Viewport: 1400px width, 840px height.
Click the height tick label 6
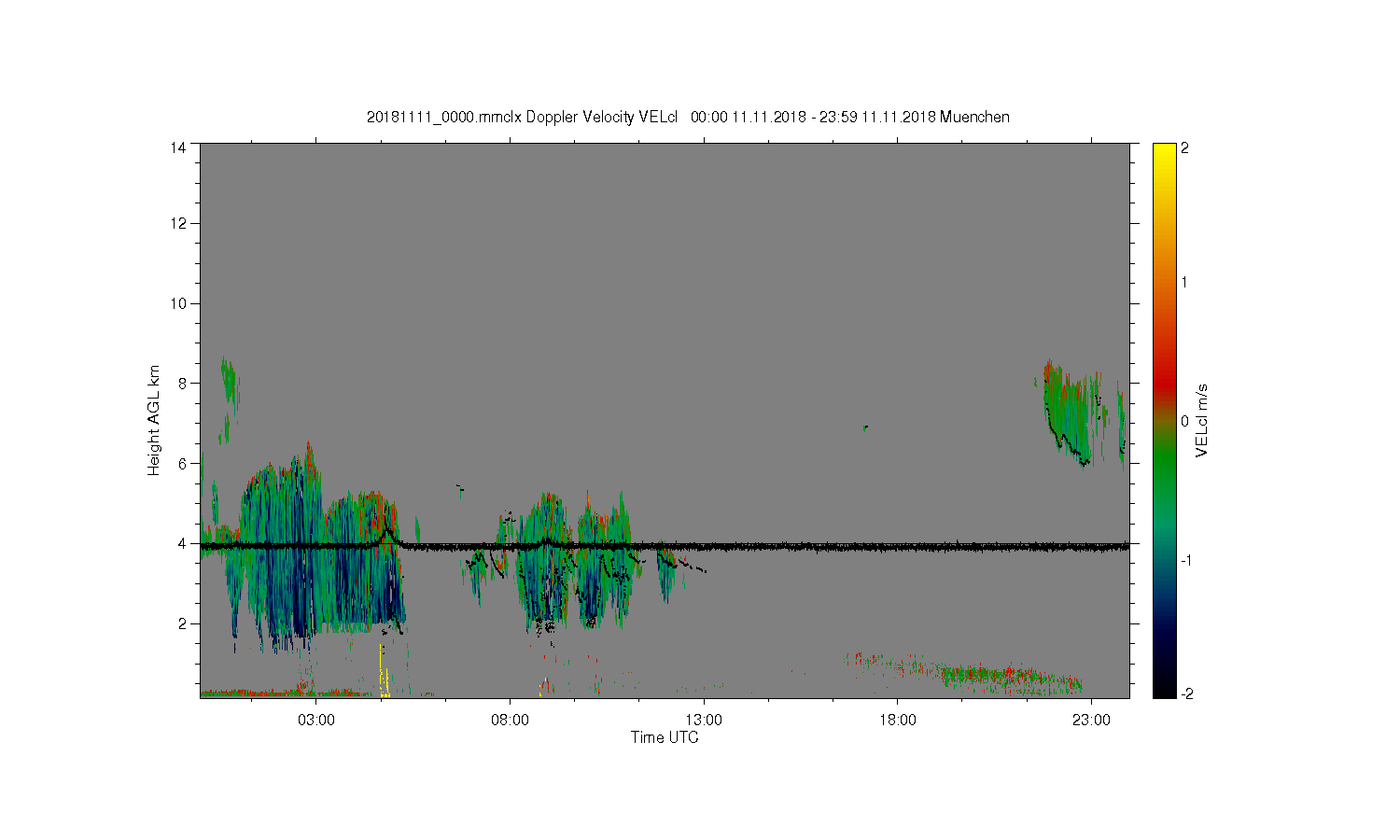(x=183, y=463)
